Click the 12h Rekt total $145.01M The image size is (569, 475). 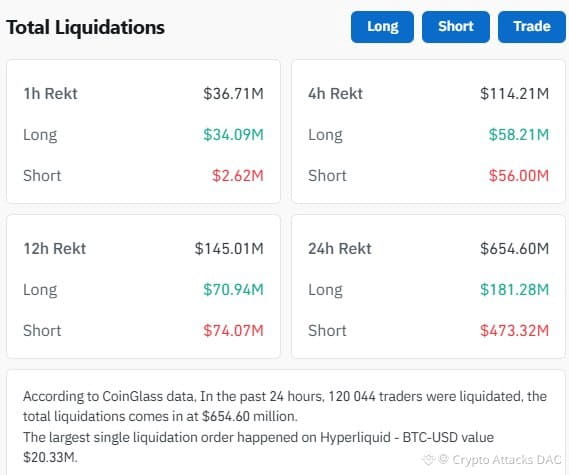click(x=229, y=249)
